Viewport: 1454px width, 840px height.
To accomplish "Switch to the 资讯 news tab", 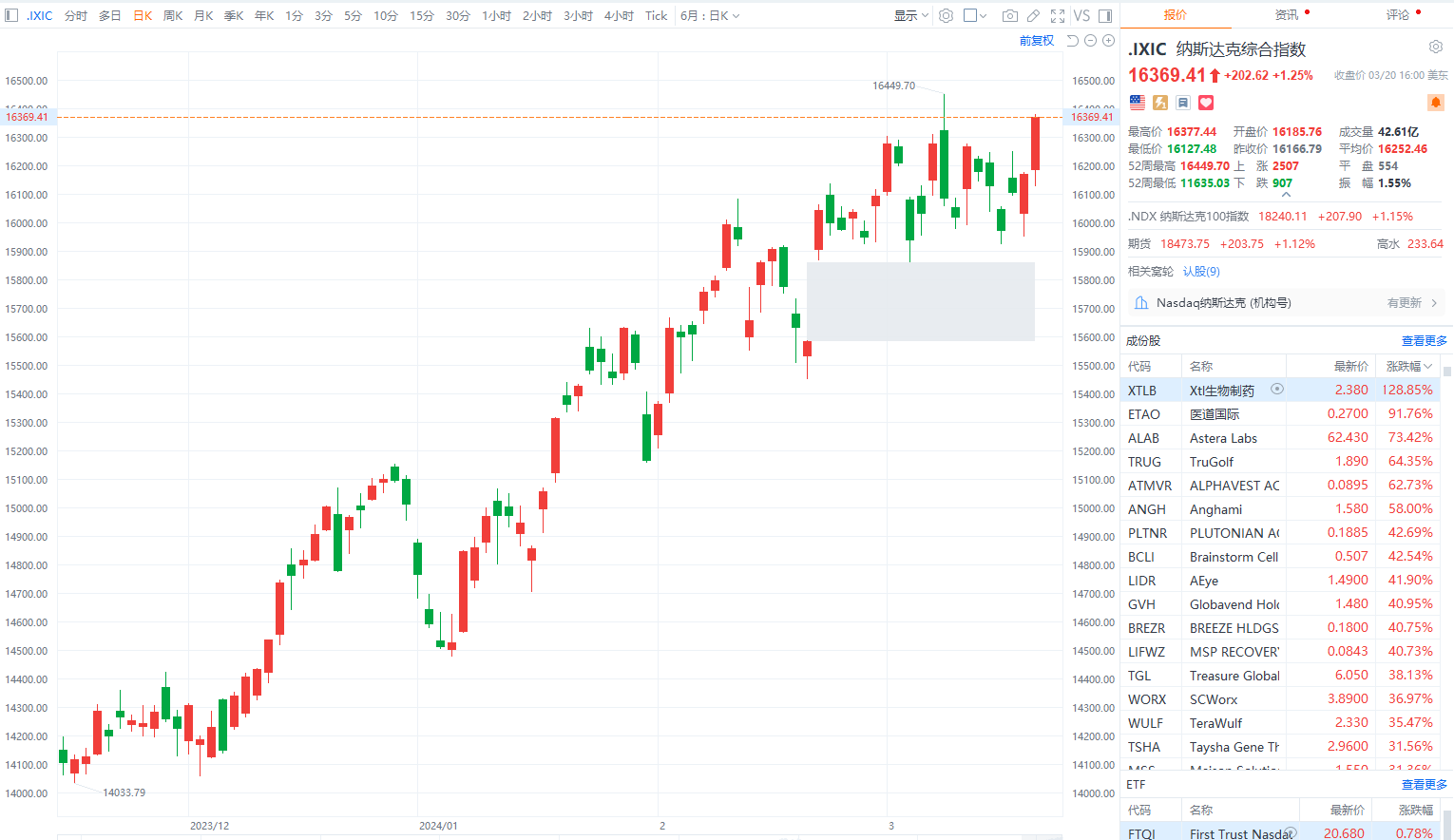I will click(1287, 15).
